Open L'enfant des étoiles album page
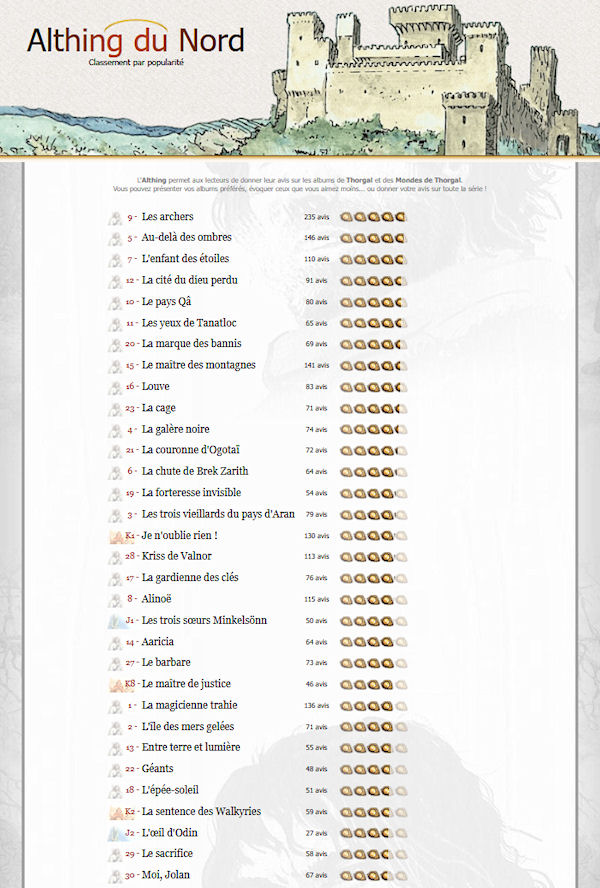The width and height of the screenshot is (600, 888). pos(185,259)
